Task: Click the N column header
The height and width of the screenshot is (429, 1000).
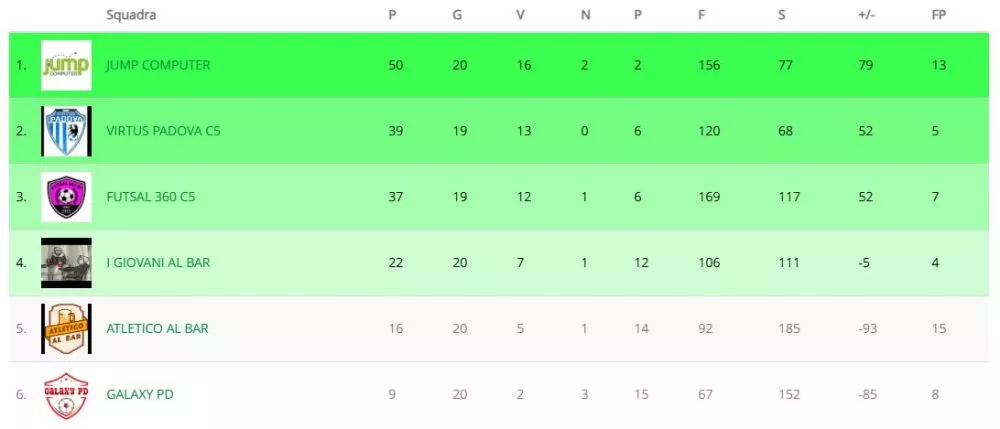Action: point(585,15)
